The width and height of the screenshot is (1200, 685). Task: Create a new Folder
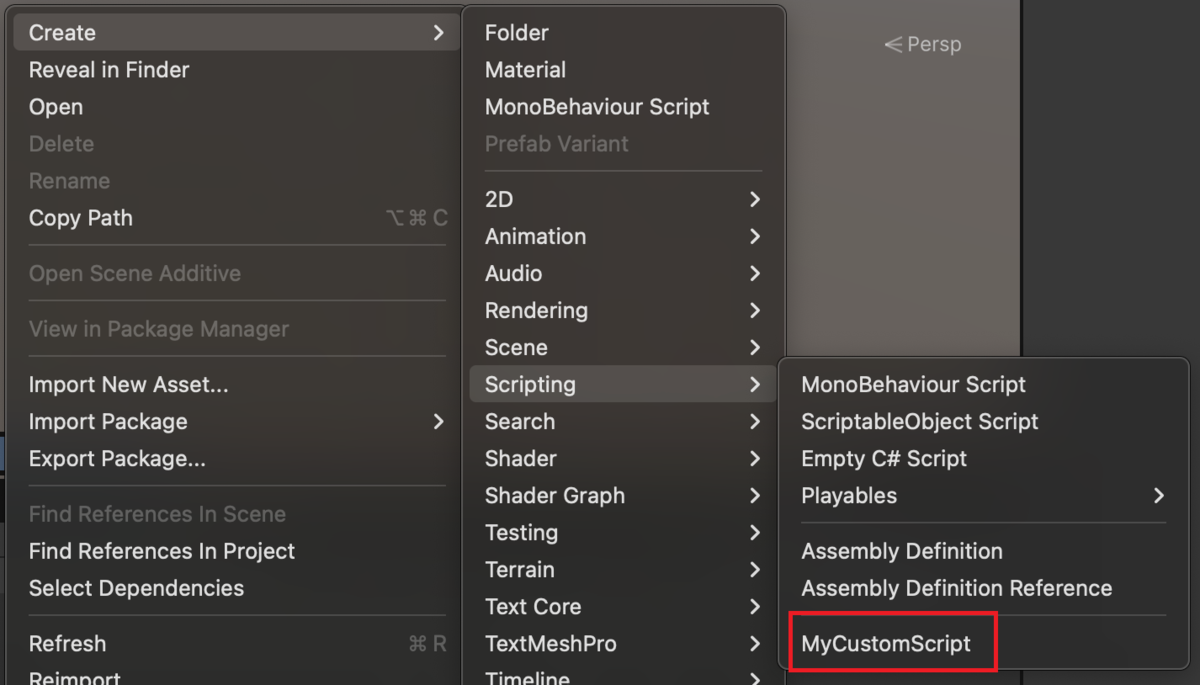[x=515, y=32]
